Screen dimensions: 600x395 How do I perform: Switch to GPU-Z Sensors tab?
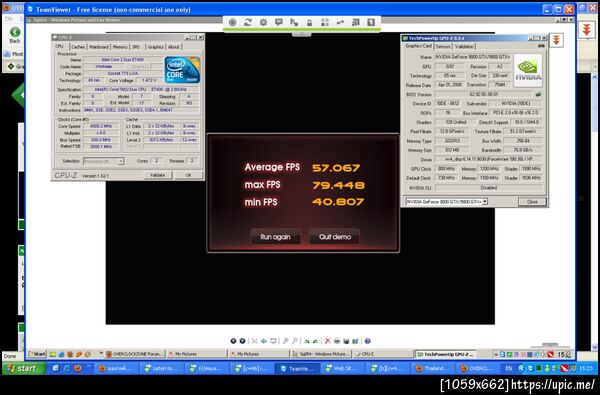pyautogui.click(x=443, y=46)
